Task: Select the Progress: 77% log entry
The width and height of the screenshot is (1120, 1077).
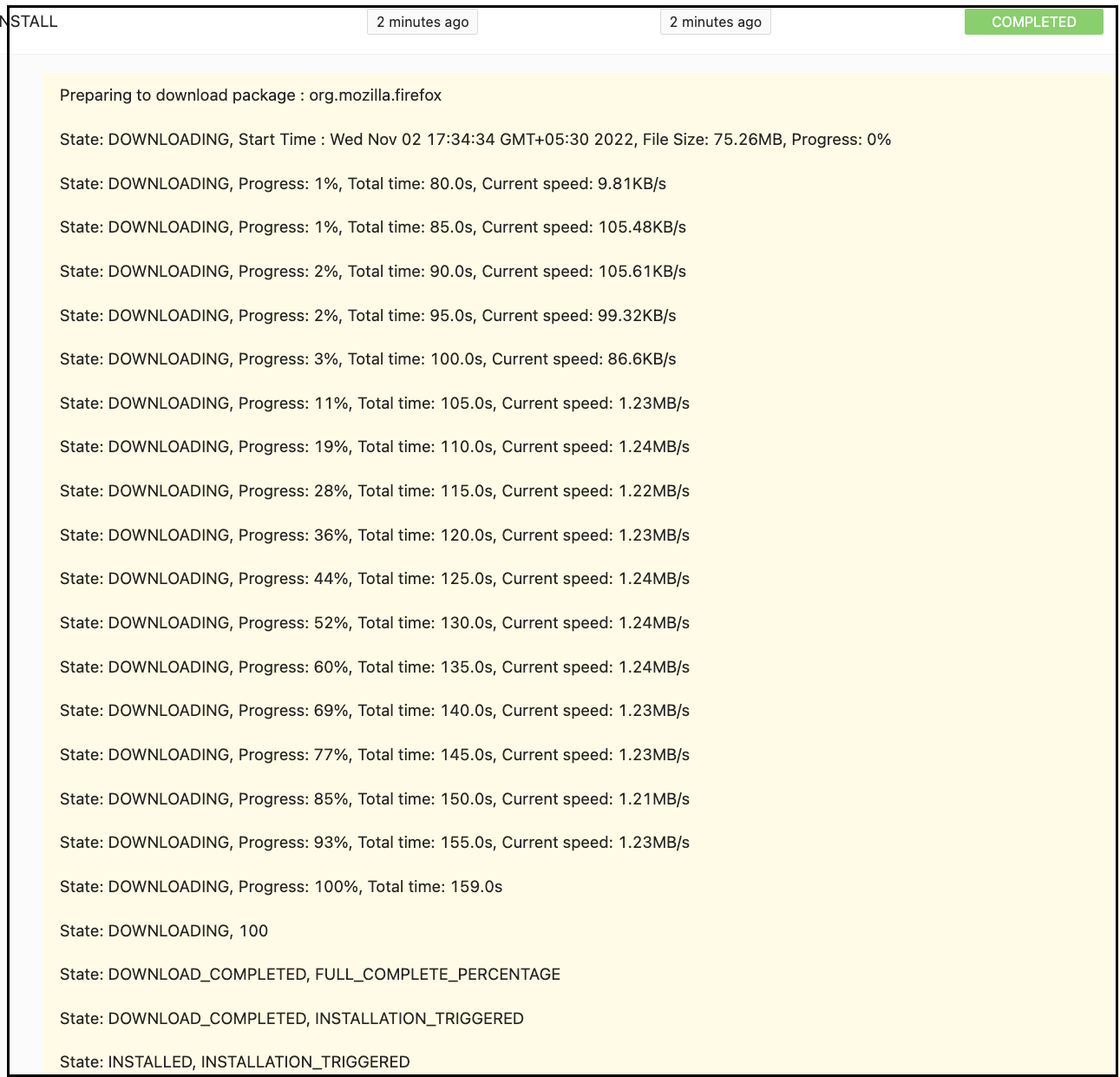Action: (x=374, y=755)
